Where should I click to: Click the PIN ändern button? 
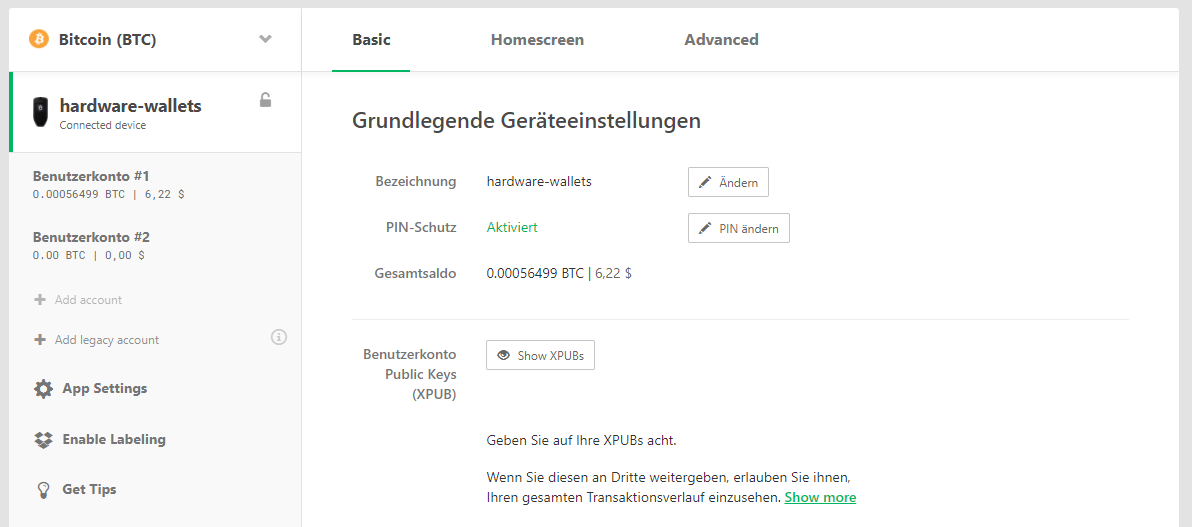(x=739, y=228)
